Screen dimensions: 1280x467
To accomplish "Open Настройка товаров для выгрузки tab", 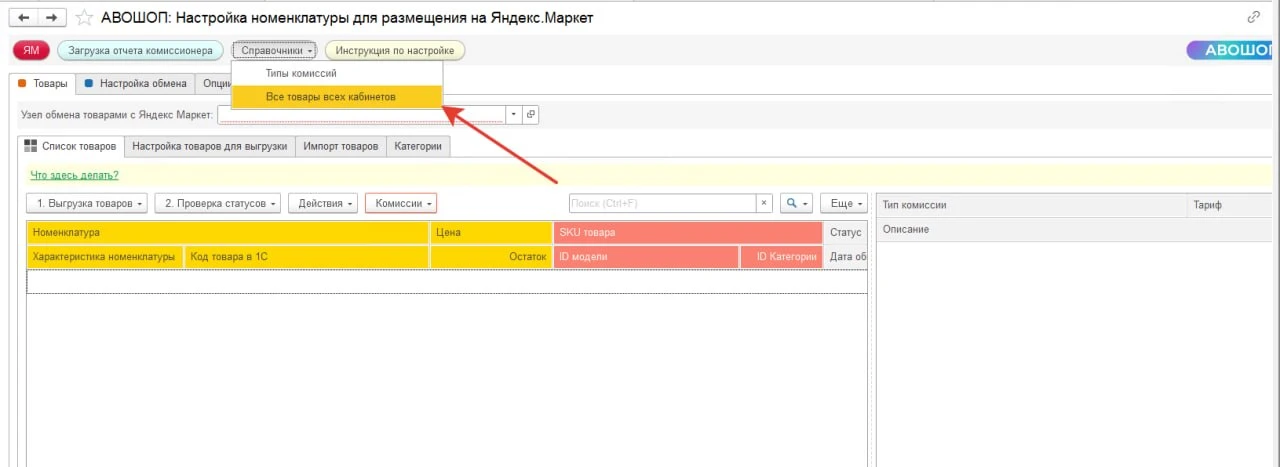I will tap(210, 146).
